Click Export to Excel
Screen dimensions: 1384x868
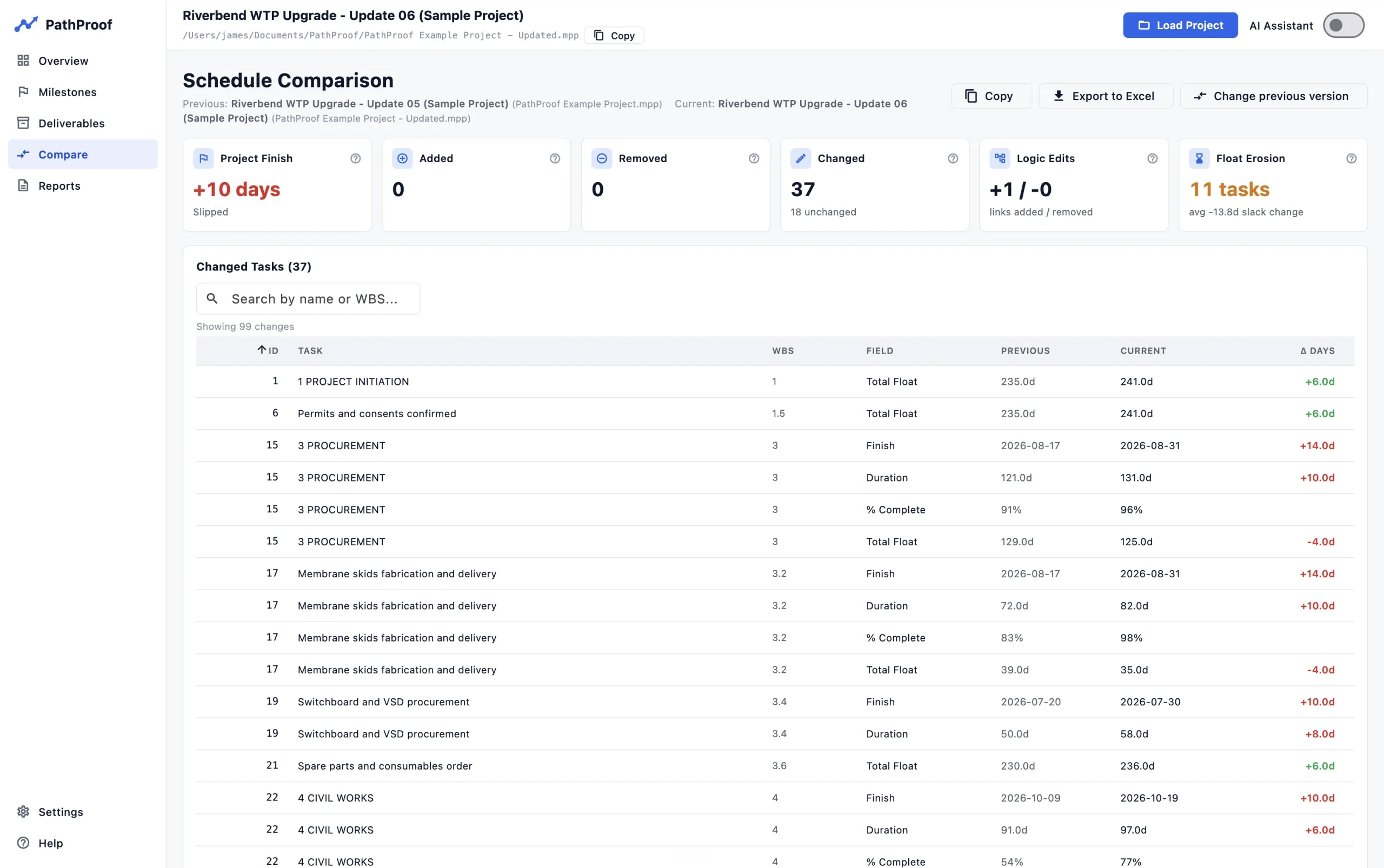(1106, 96)
